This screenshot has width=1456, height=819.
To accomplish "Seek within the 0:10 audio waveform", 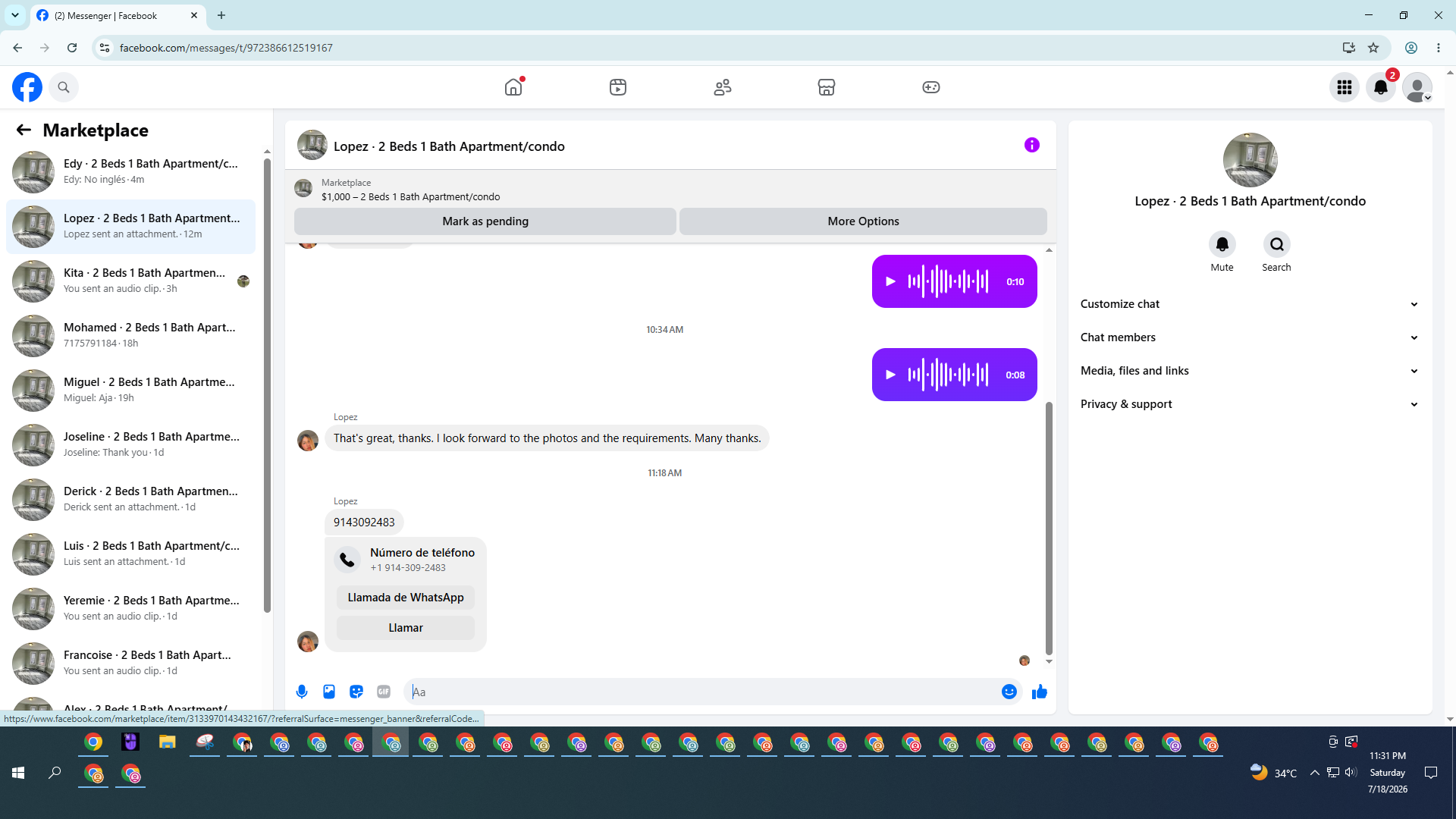I will (x=948, y=281).
